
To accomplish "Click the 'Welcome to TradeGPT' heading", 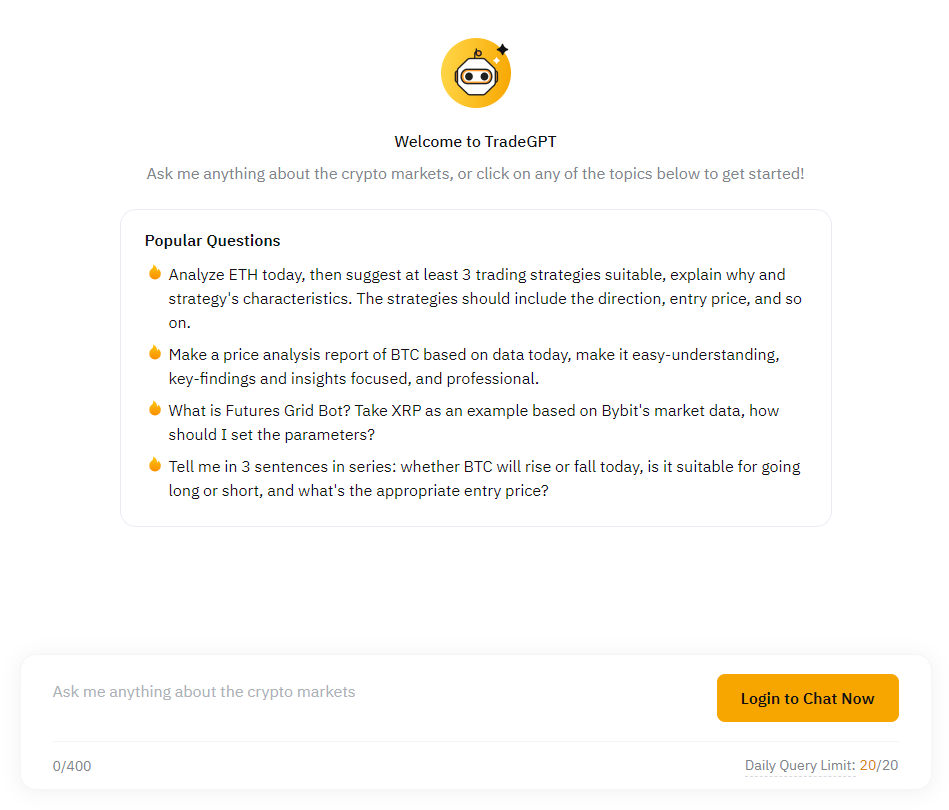I will [475, 142].
